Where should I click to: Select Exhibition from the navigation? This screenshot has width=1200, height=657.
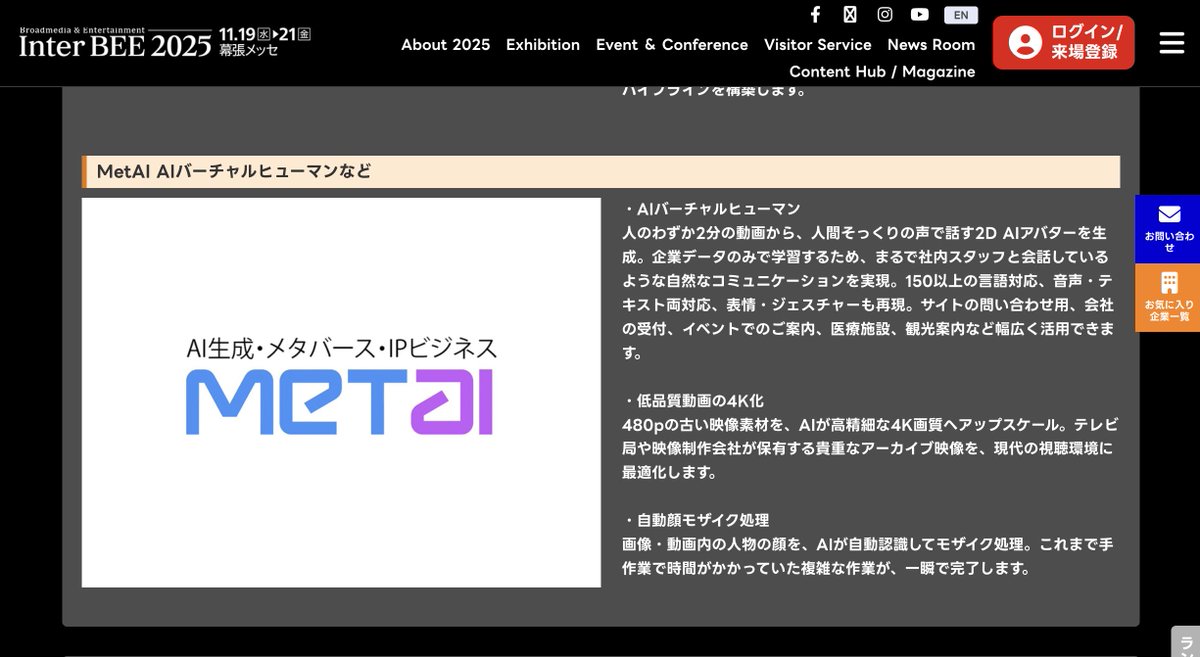543,45
